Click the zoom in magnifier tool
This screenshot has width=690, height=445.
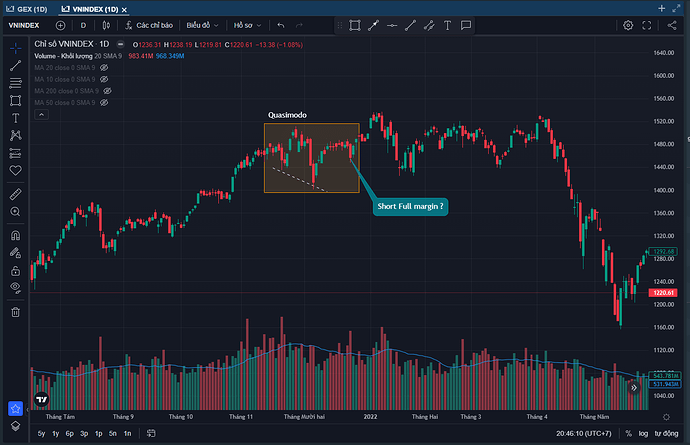[15, 211]
